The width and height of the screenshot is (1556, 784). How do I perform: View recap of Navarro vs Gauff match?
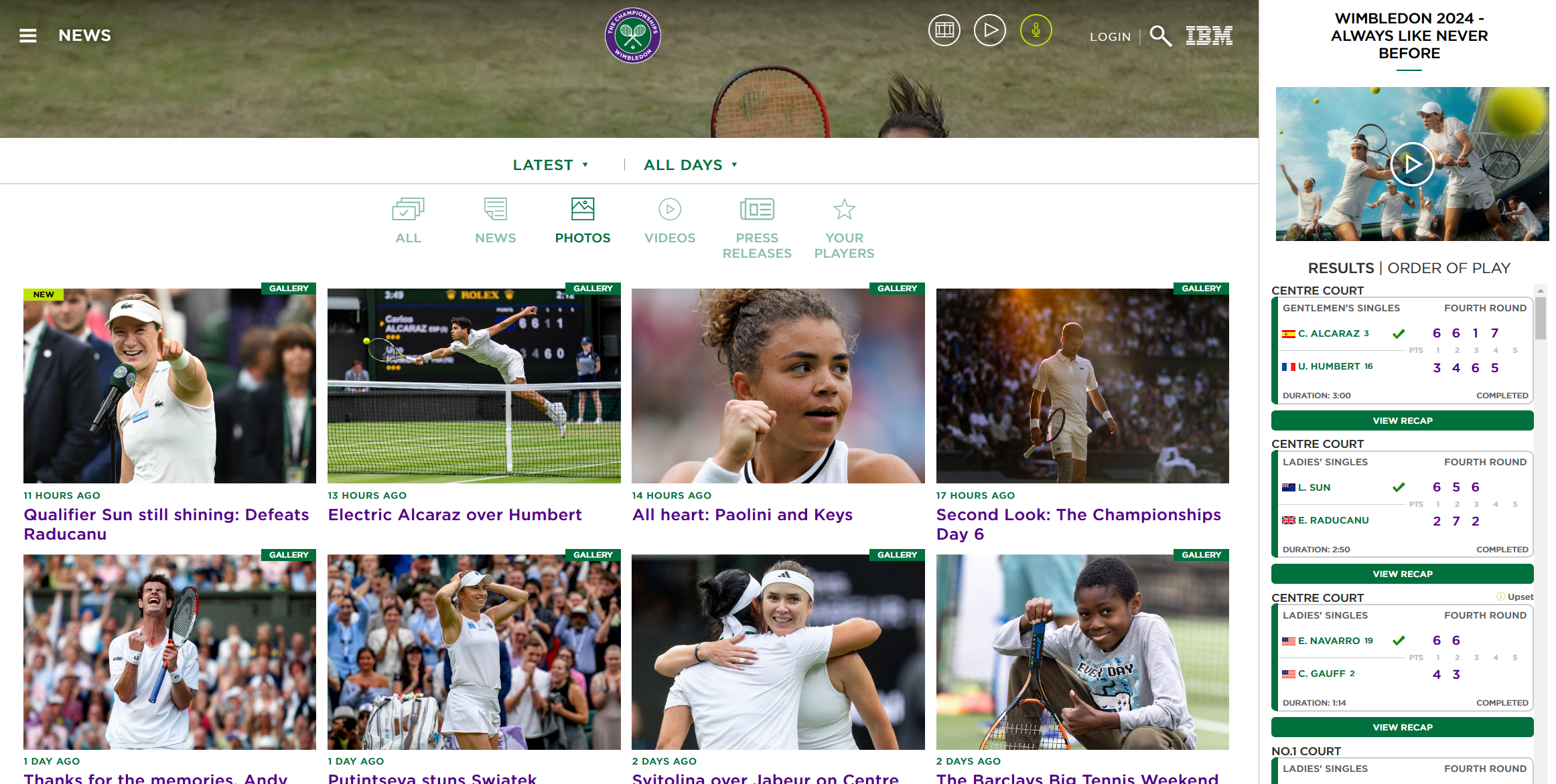point(1402,727)
